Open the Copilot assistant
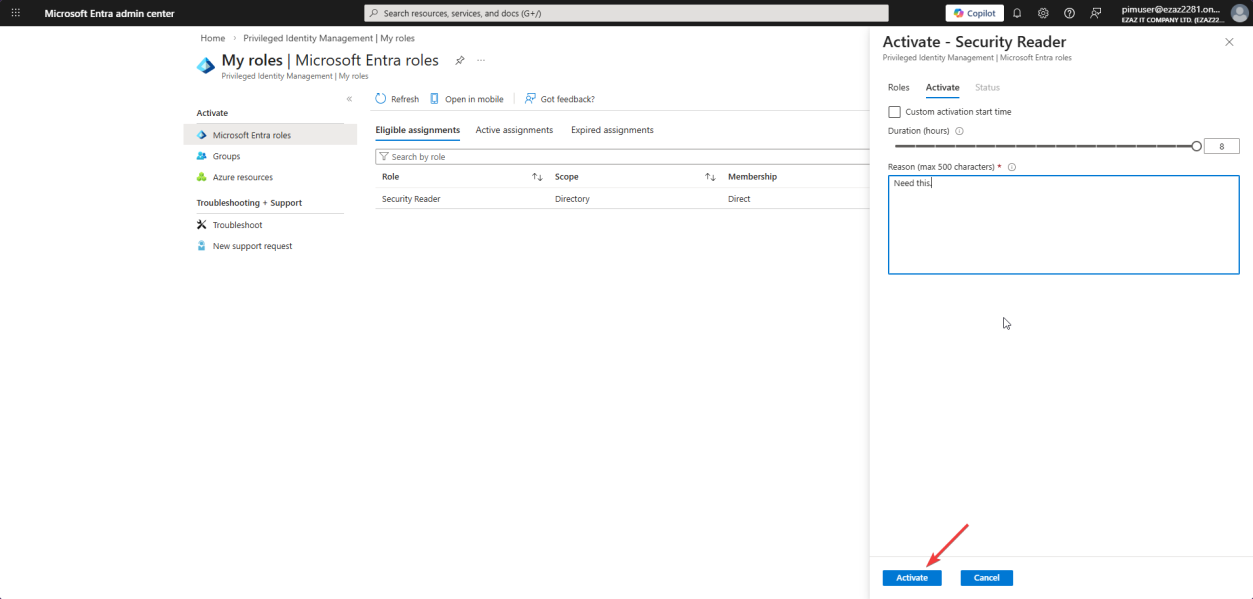Viewport: 1253px width, 599px height. (975, 13)
